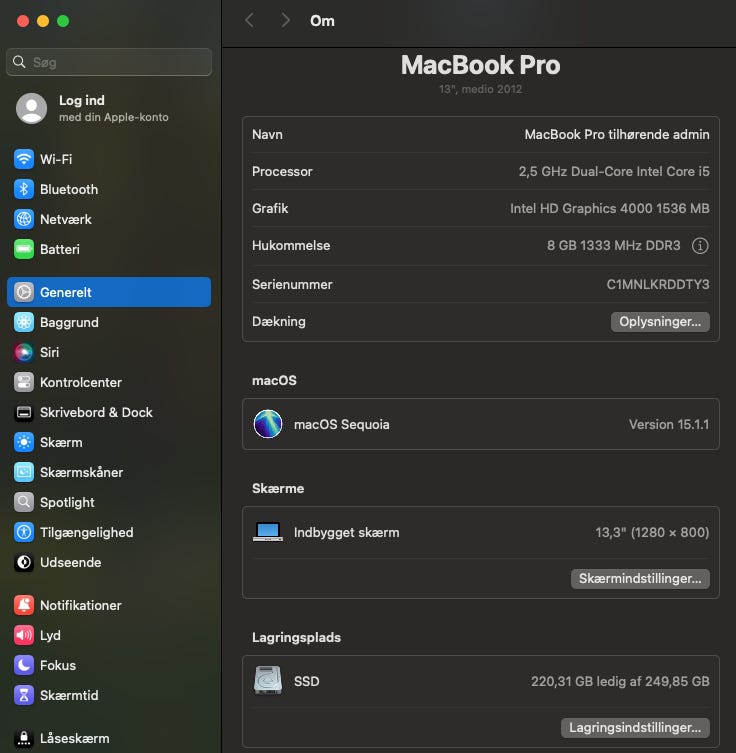Click the macOS Sequoia name text

tap(342, 425)
